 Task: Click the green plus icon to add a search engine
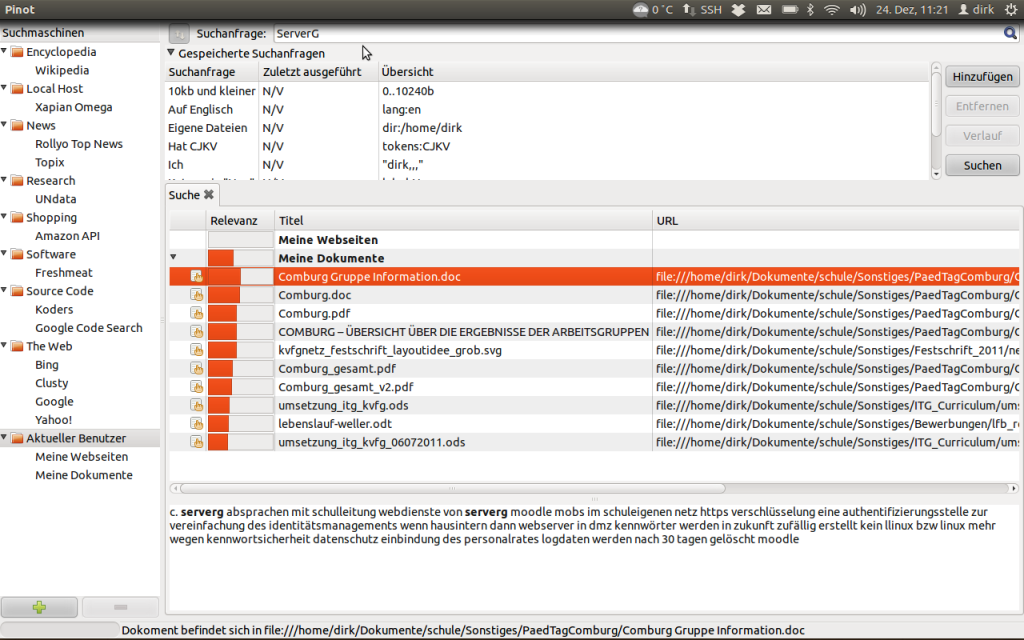click(40, 607)
